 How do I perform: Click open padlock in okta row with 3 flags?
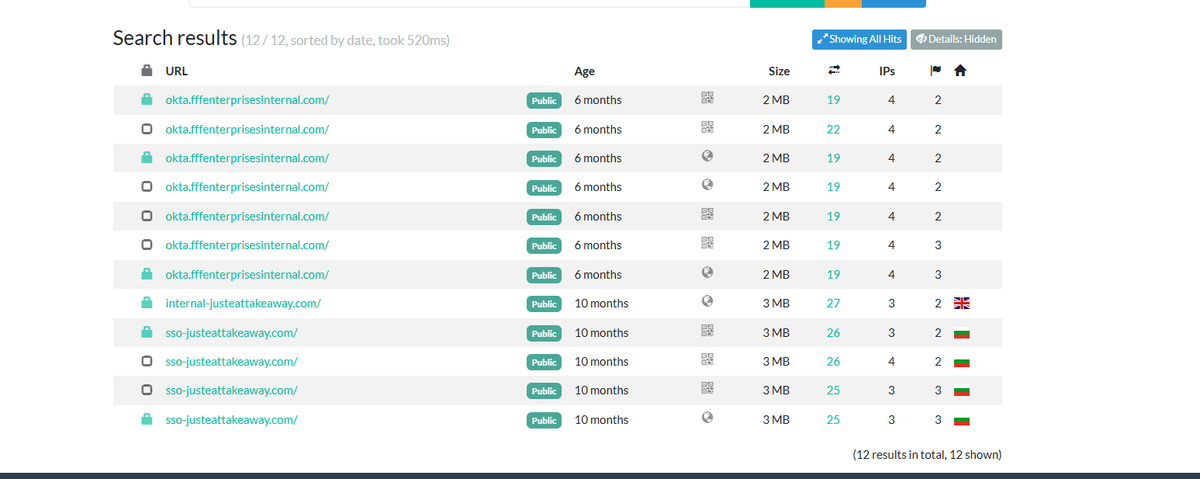click(146, 244)
